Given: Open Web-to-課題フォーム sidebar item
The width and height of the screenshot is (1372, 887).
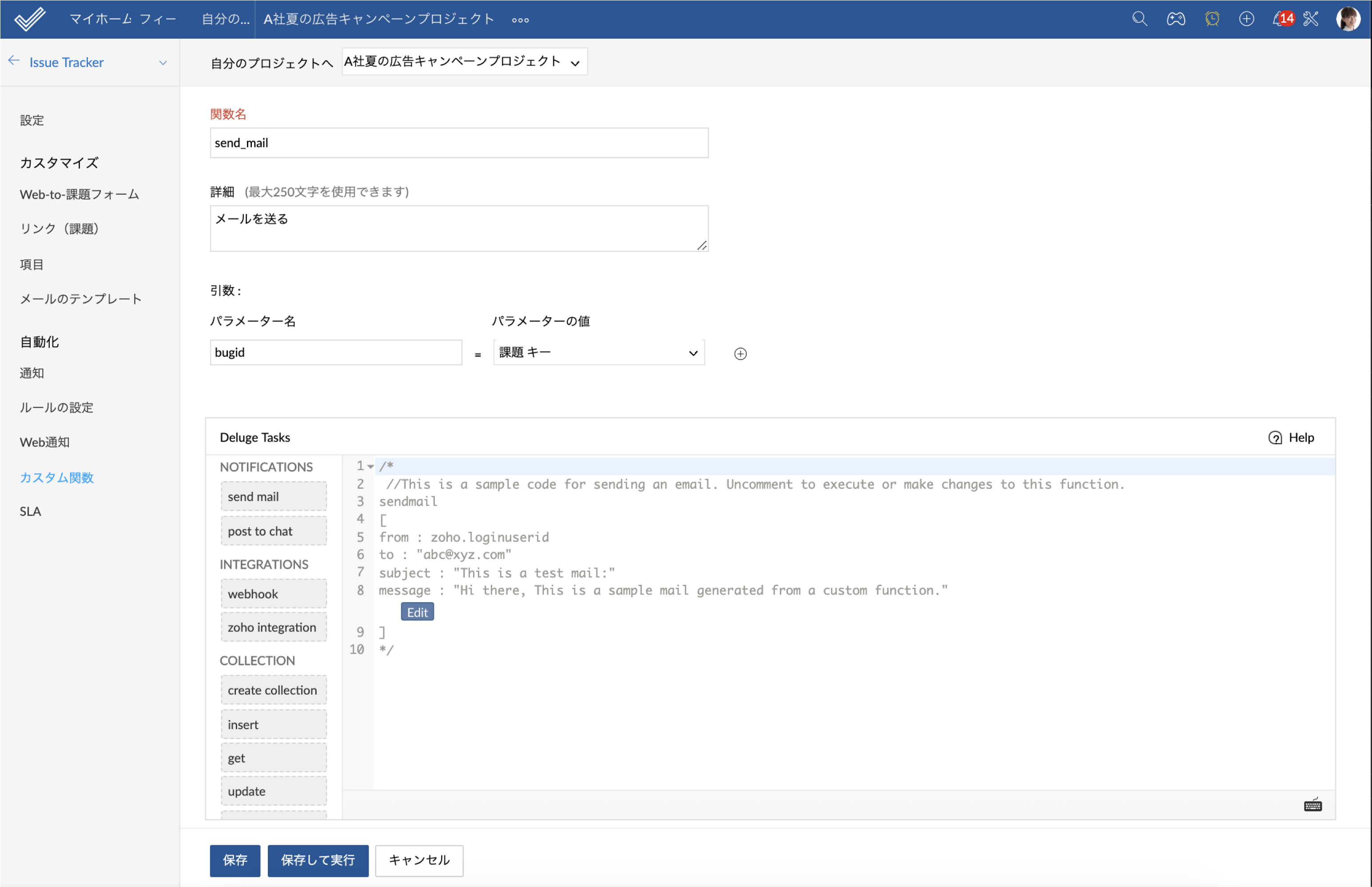Looking at the screenshot, I should pos(80,194).
